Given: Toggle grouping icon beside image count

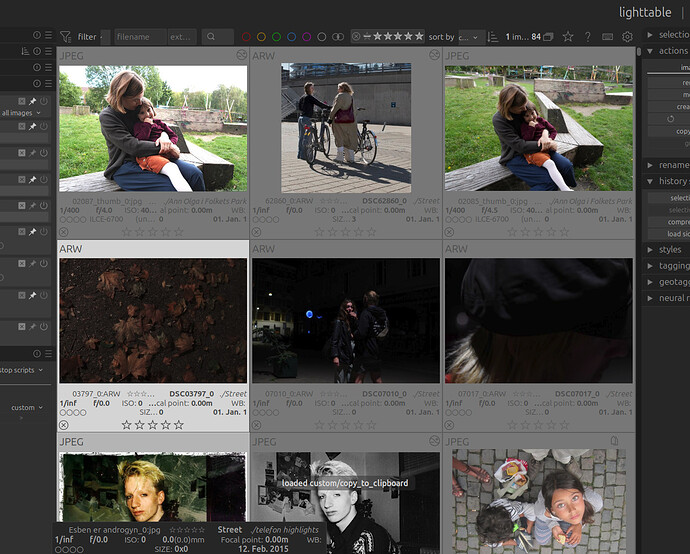Looking at the screenshot, I should point(548,37).
